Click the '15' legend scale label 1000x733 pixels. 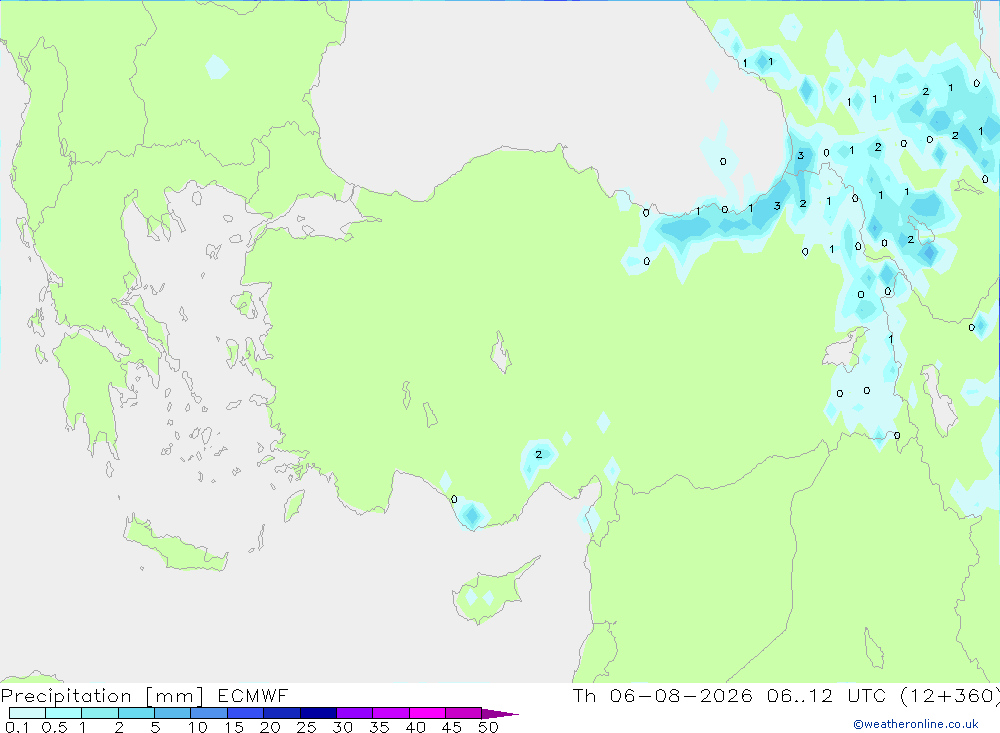pos(234,727)
